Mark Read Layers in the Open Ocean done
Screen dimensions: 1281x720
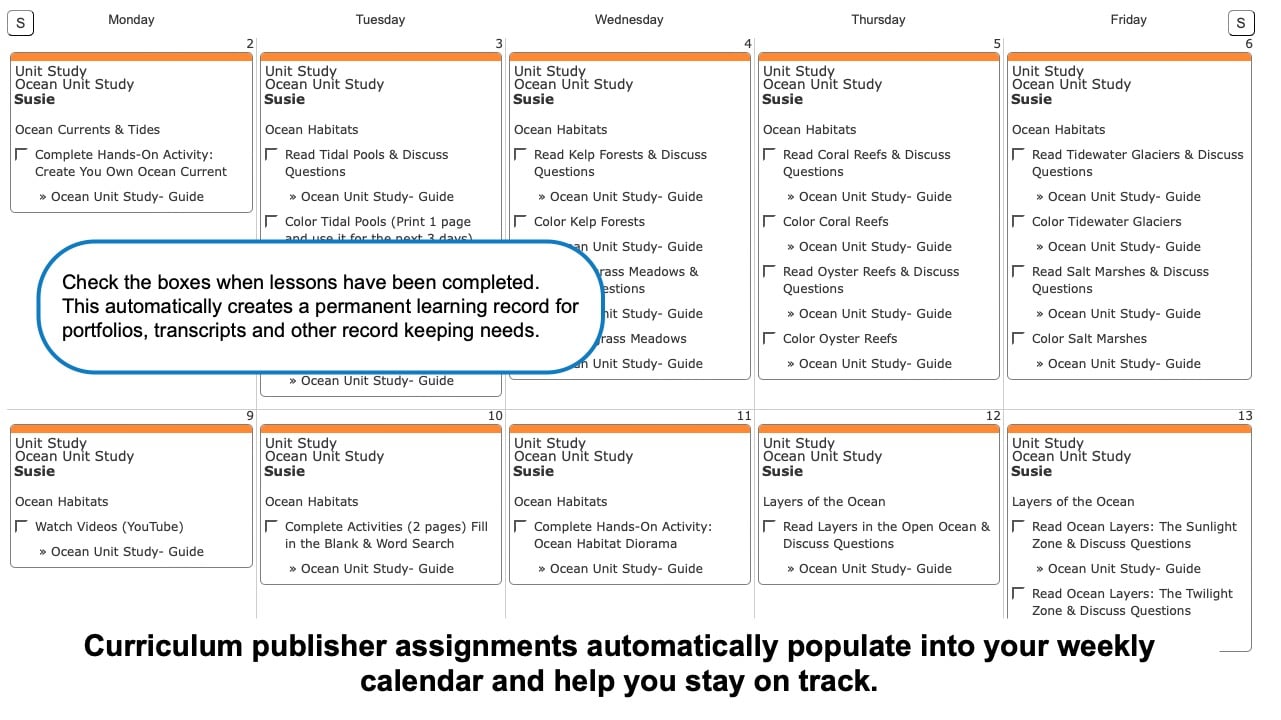coord(769,526)
